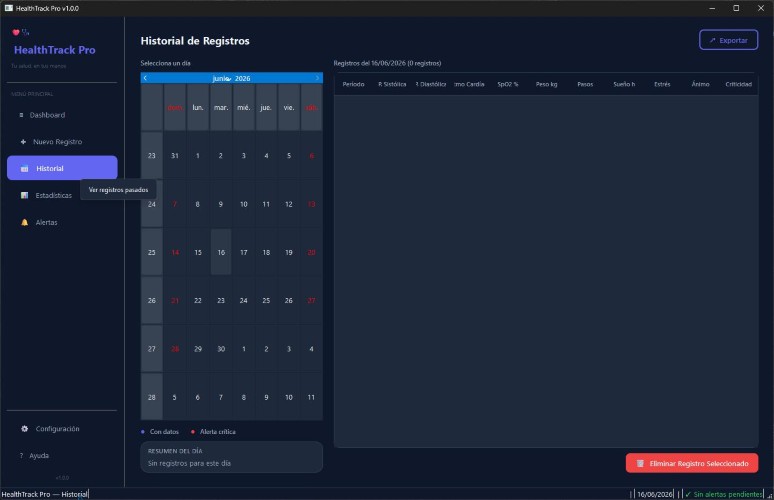774x500 pixels.
Task: Open the Alertas section
Action: 62,222
